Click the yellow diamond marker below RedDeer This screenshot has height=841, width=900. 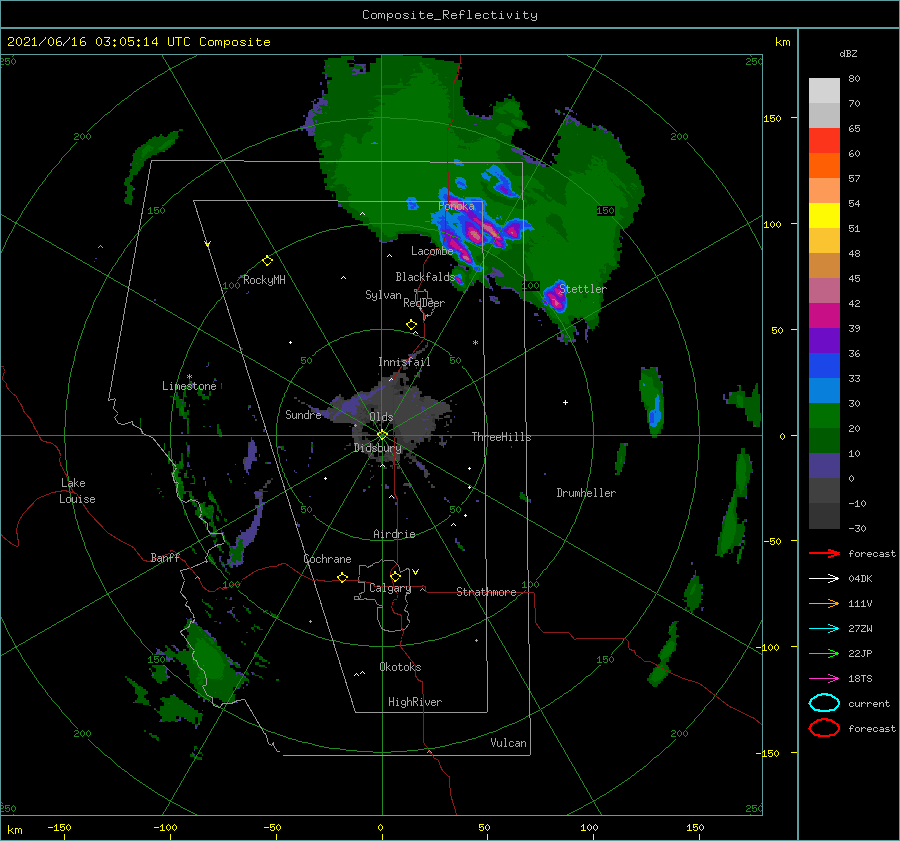coord(411,325)
